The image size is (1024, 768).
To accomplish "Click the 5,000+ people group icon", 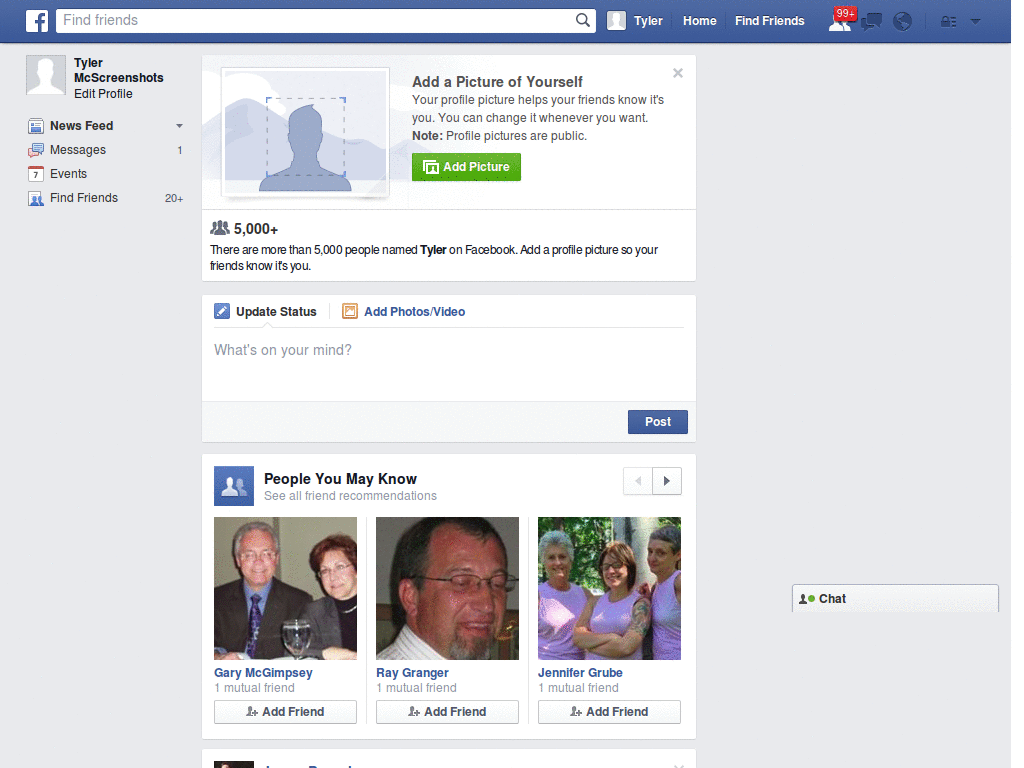I will [220, 228].
